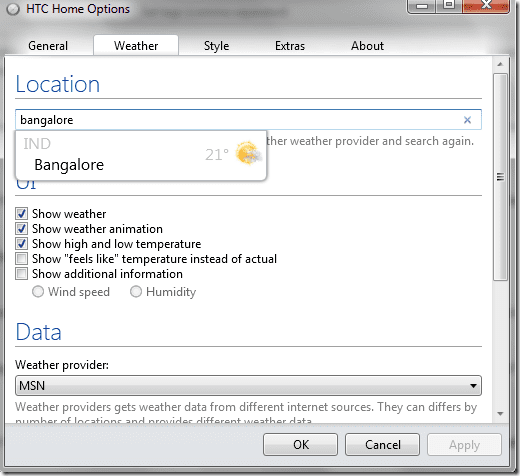520x476 pixels.
Task: Switch to the General tab
Action: (x=48, y=46)
